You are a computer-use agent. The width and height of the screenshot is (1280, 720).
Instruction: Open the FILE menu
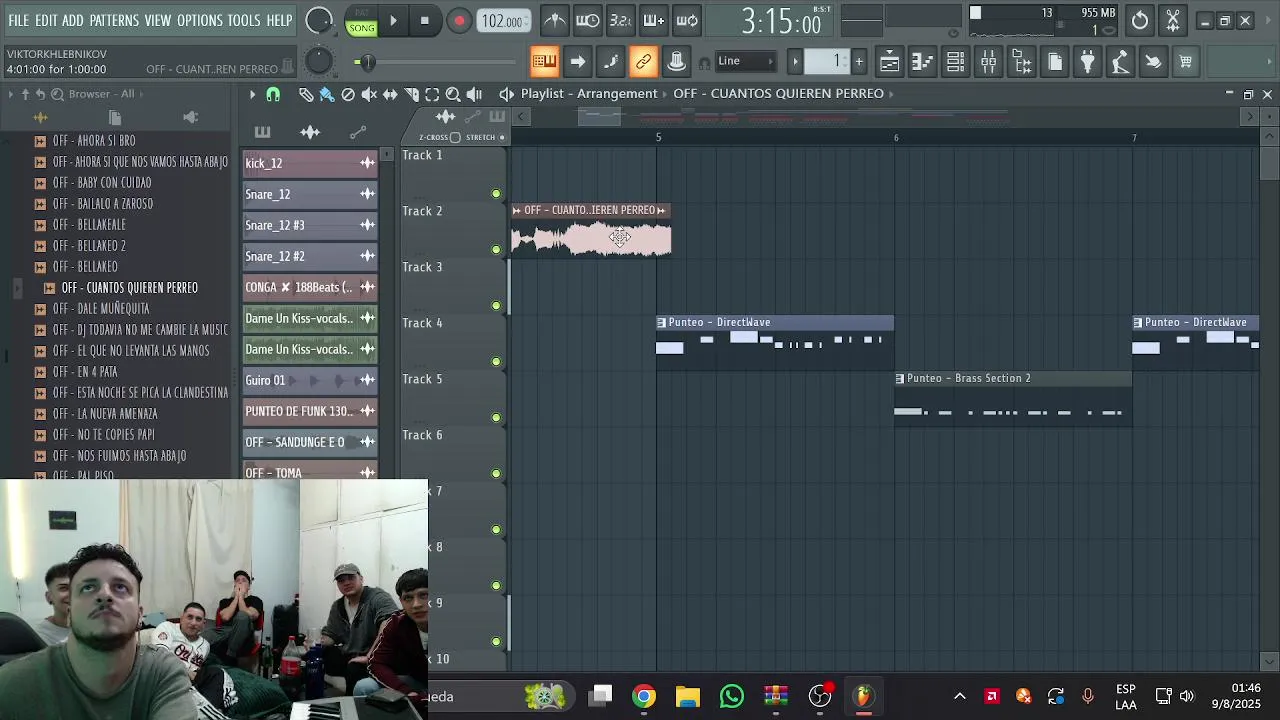[19, 20]
